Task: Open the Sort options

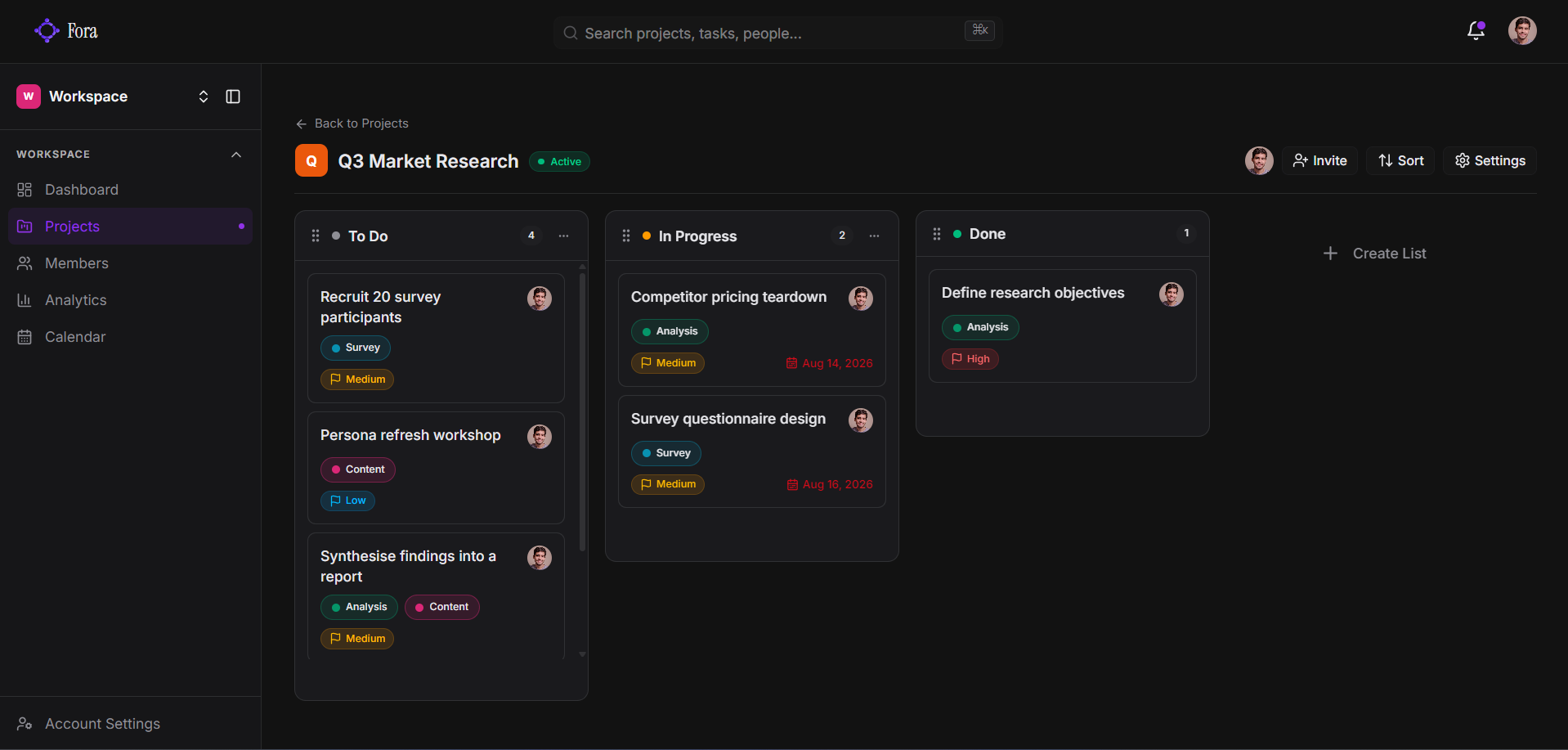Action: point(1400,161)
